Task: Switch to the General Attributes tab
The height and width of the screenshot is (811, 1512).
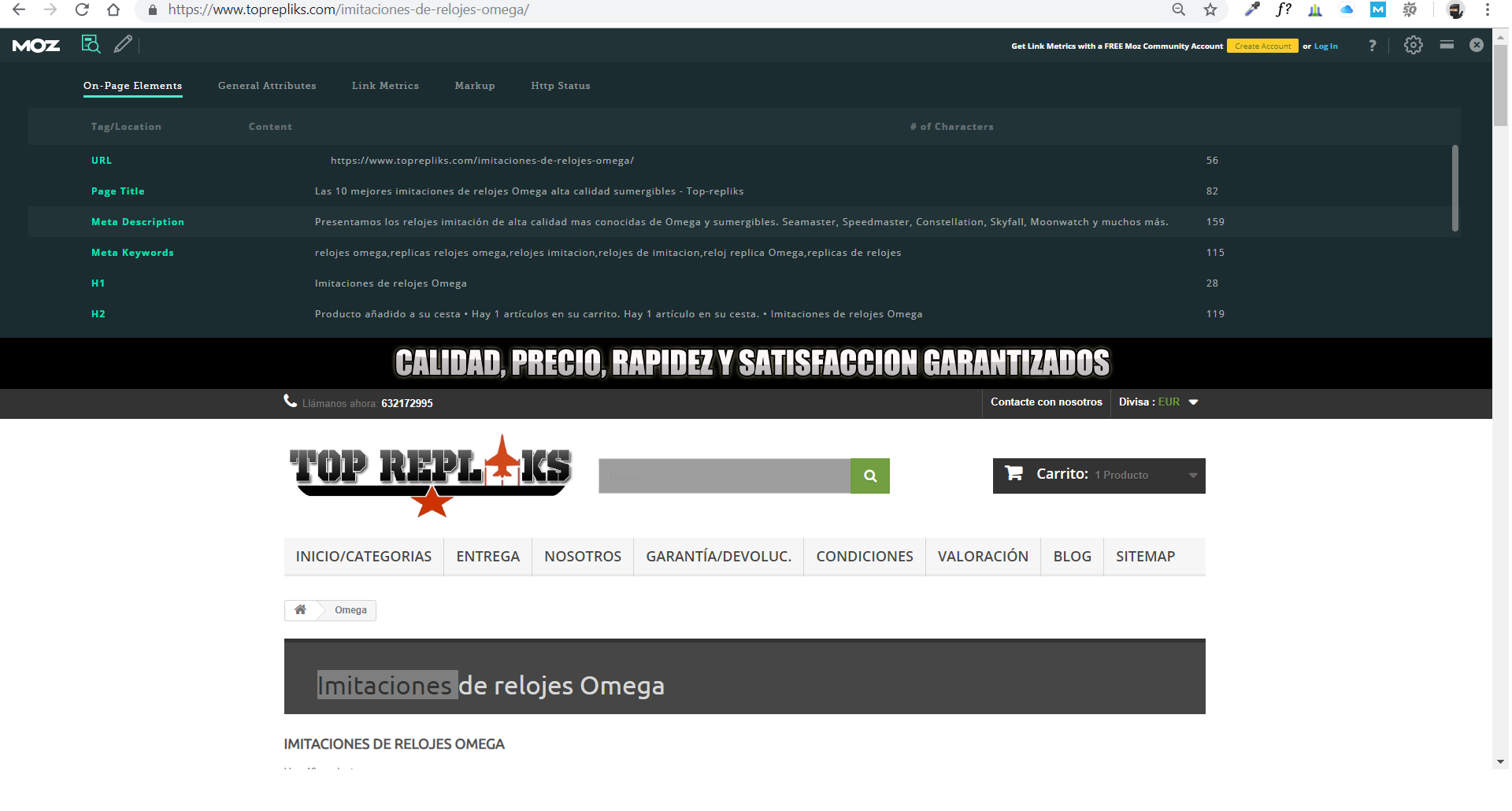Action: coord(267,86)
